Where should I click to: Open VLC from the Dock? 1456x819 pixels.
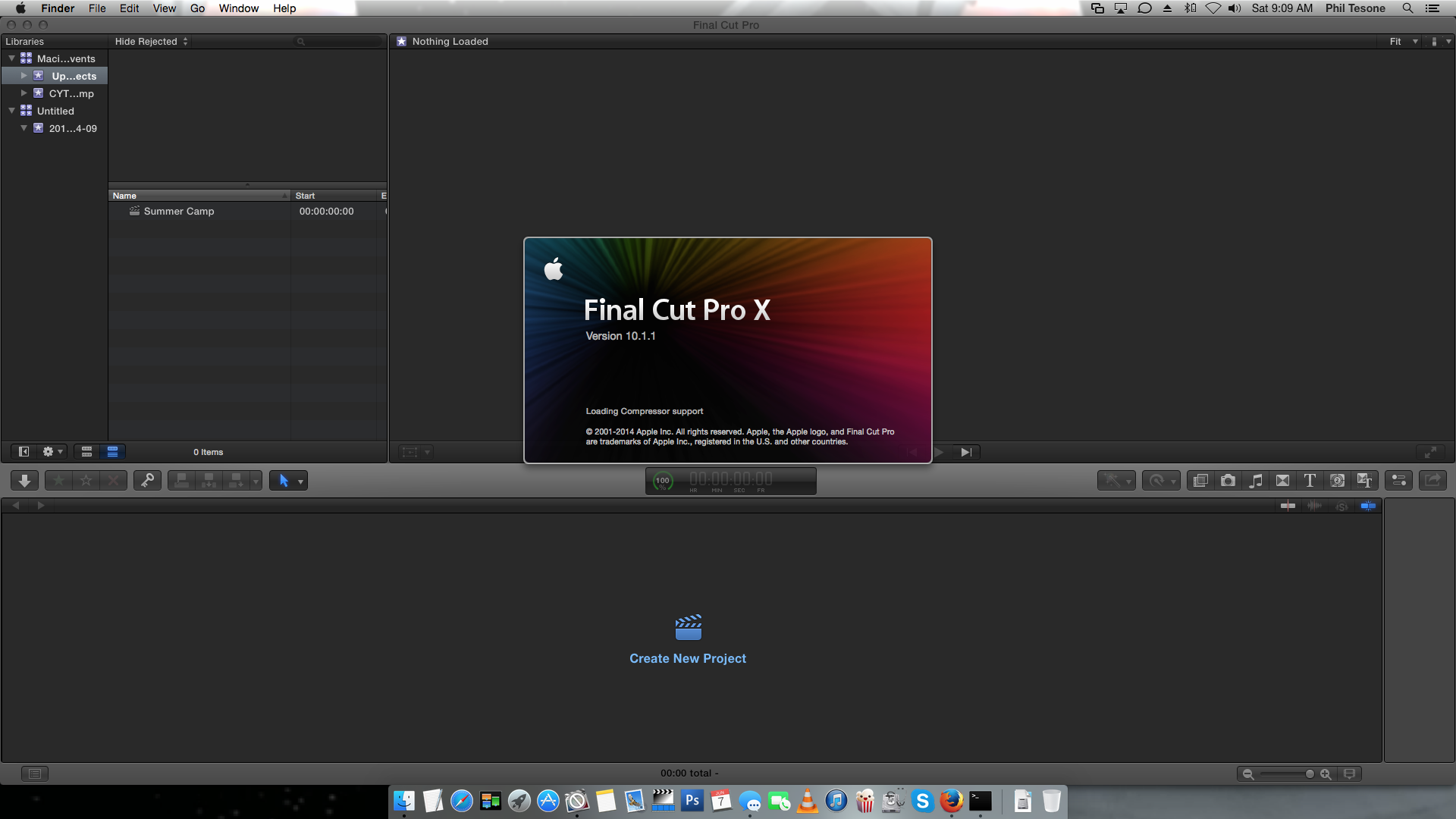point(808,801)
